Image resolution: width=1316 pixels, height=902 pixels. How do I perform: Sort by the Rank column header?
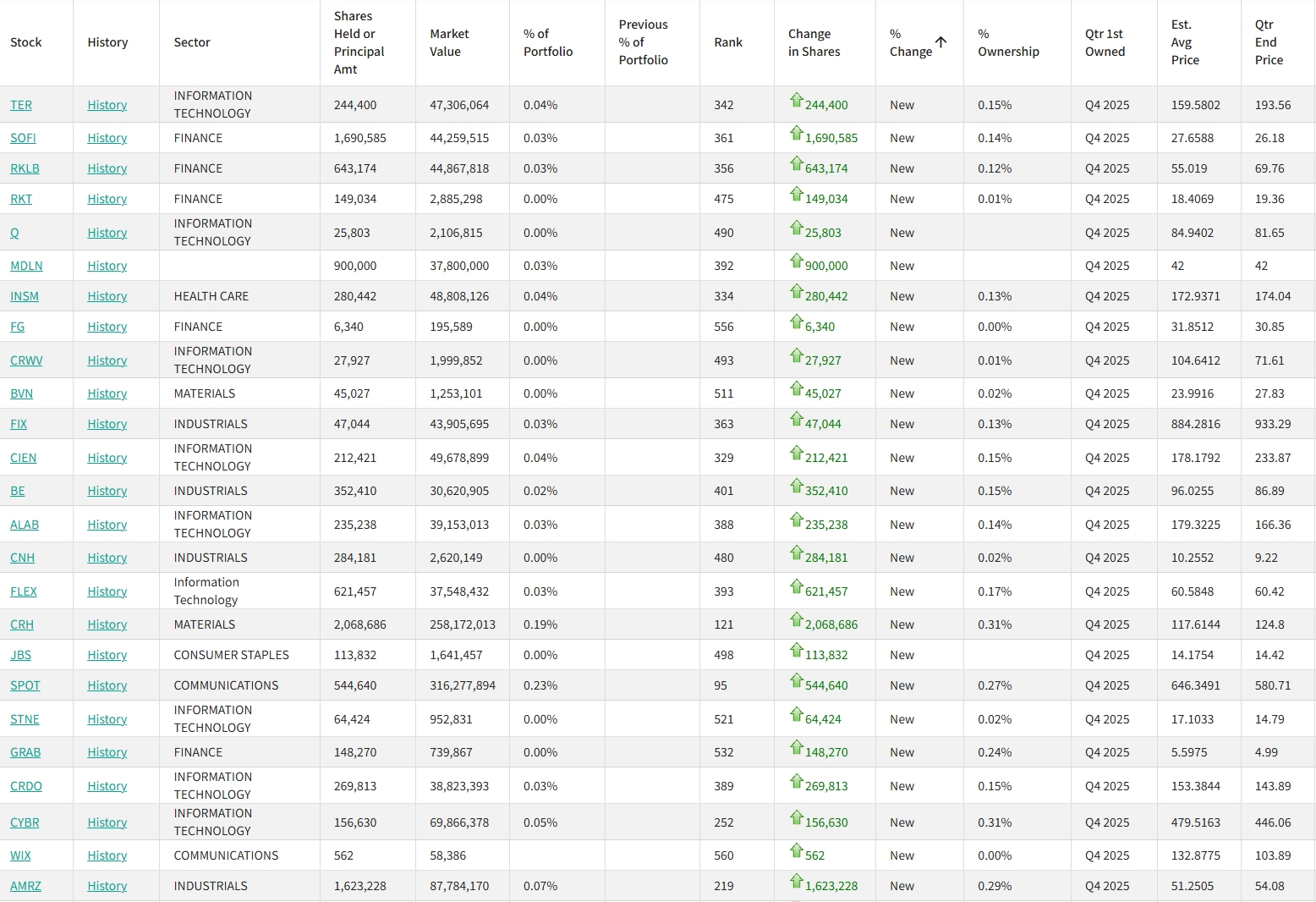(x=727, y=42)
